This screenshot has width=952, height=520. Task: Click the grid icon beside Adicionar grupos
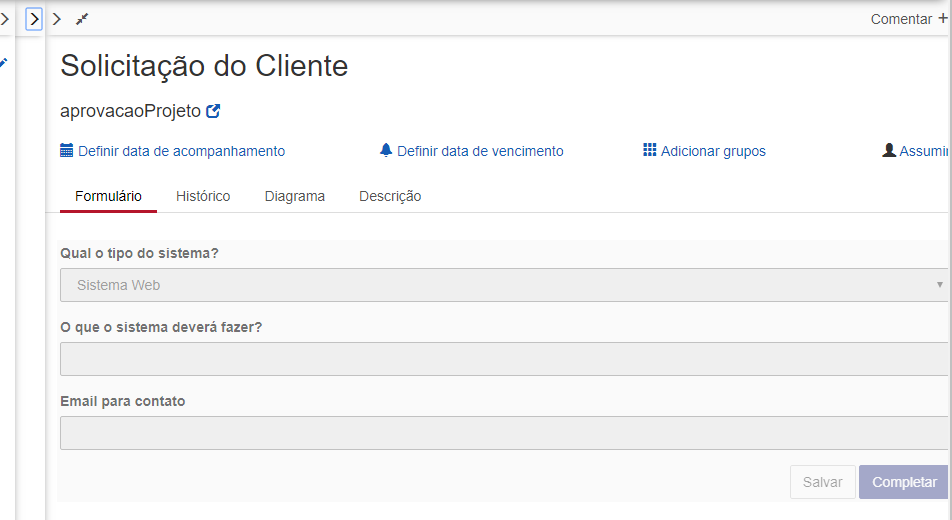coord(650,149)
